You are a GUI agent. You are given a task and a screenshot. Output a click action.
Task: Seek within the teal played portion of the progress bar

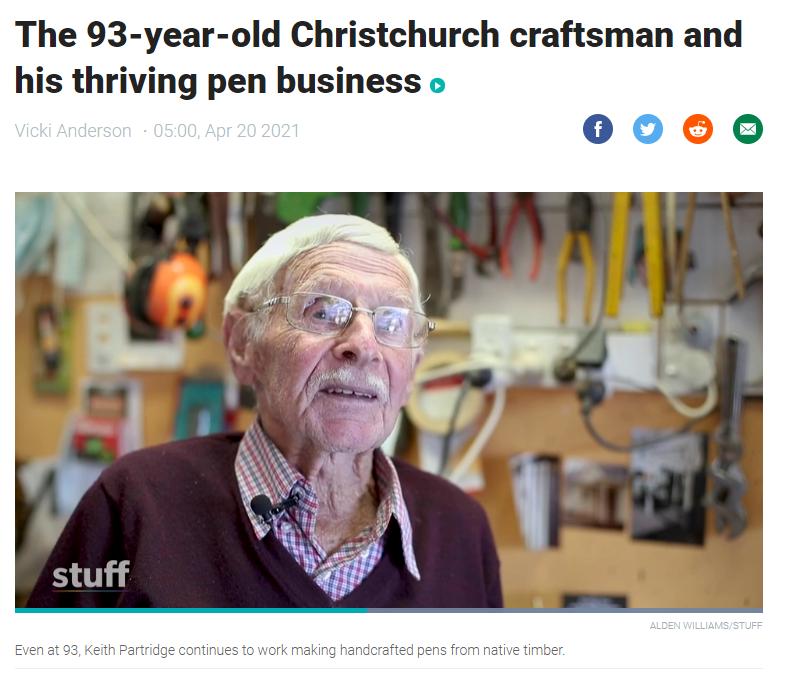coord(191,610)
